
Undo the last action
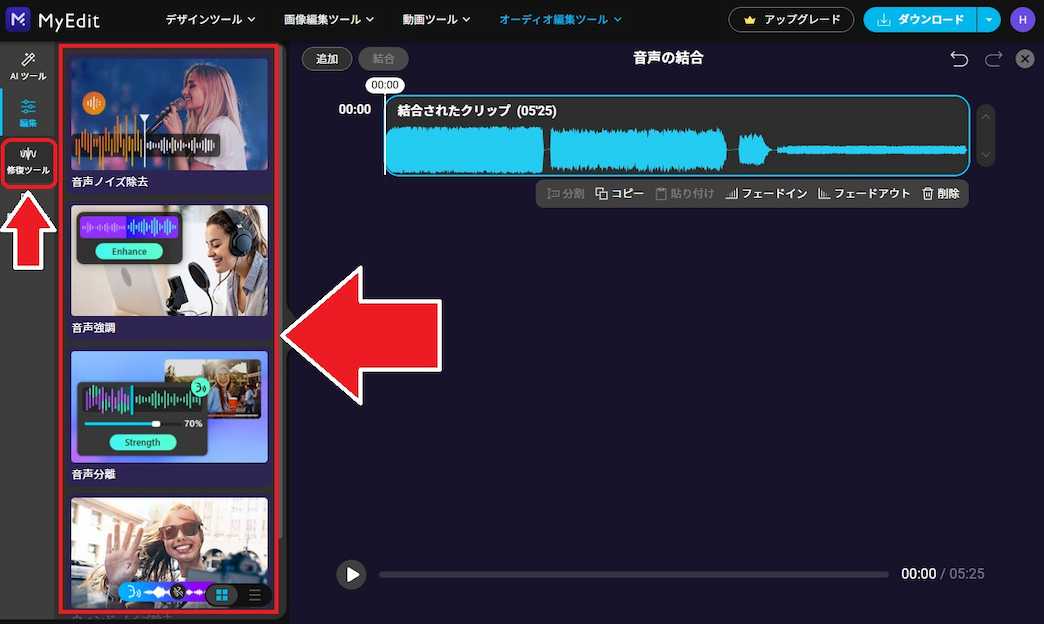(958, 59)
